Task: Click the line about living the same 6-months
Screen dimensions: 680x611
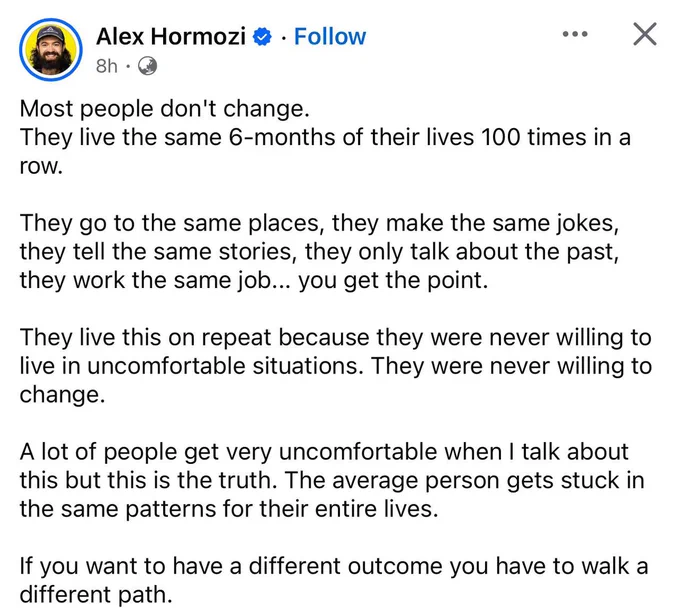Action: [325, 137]
